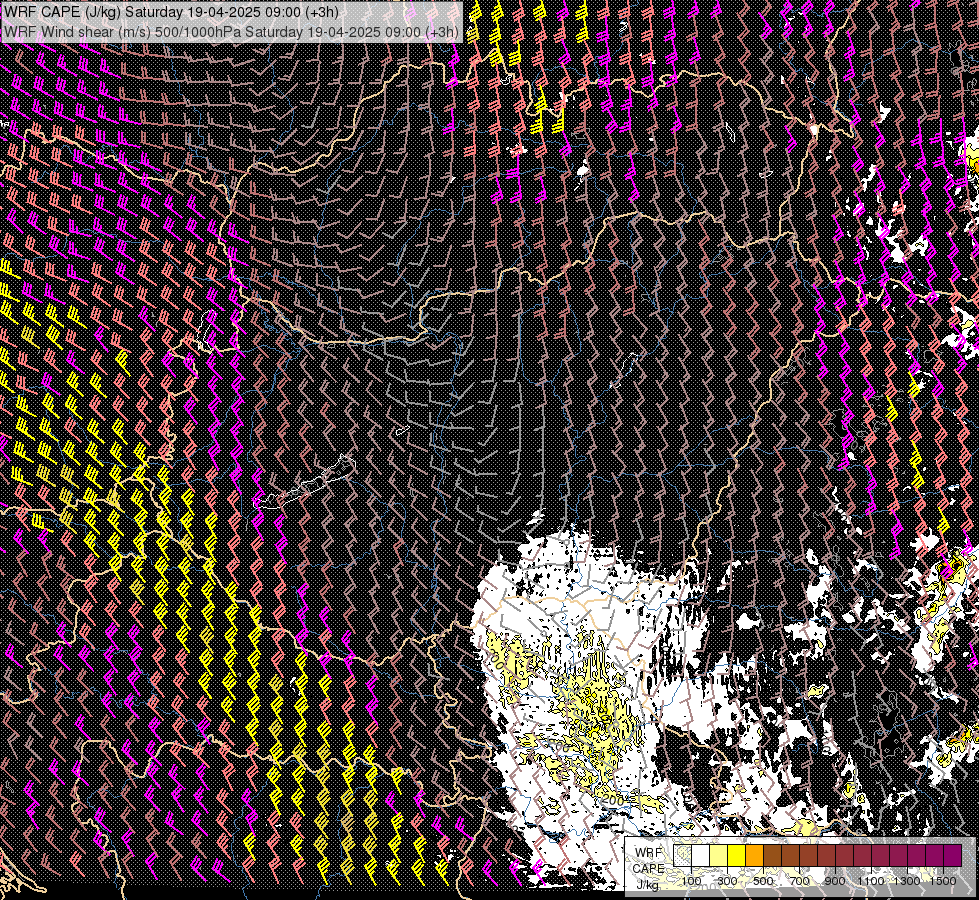Image resolution: width=979 pixels, height=900 pixels.
Task: Click the 100 legend label
Action: pos(691,881)
